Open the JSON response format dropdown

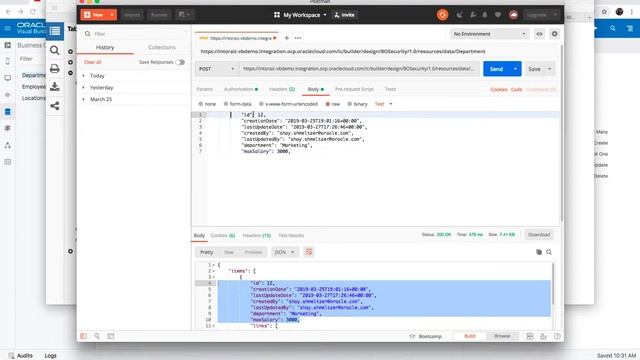coord(284,252)
